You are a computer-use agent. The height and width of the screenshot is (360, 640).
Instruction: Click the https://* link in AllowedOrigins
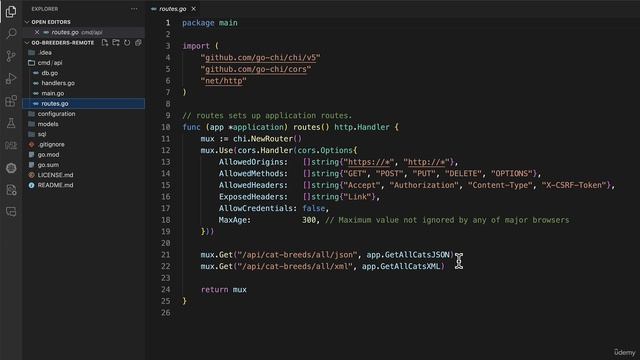(369, 162)
